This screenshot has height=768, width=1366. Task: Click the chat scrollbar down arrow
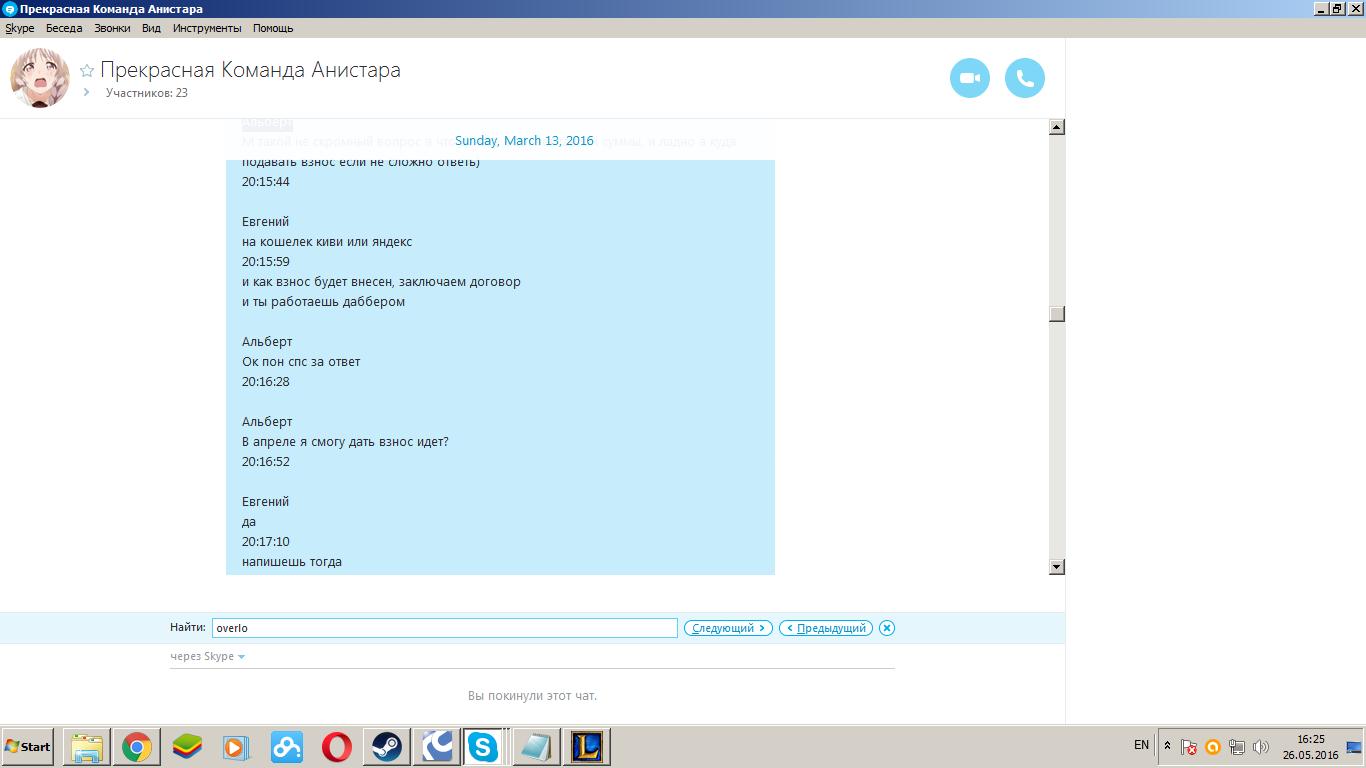[x=1057, y=567]
